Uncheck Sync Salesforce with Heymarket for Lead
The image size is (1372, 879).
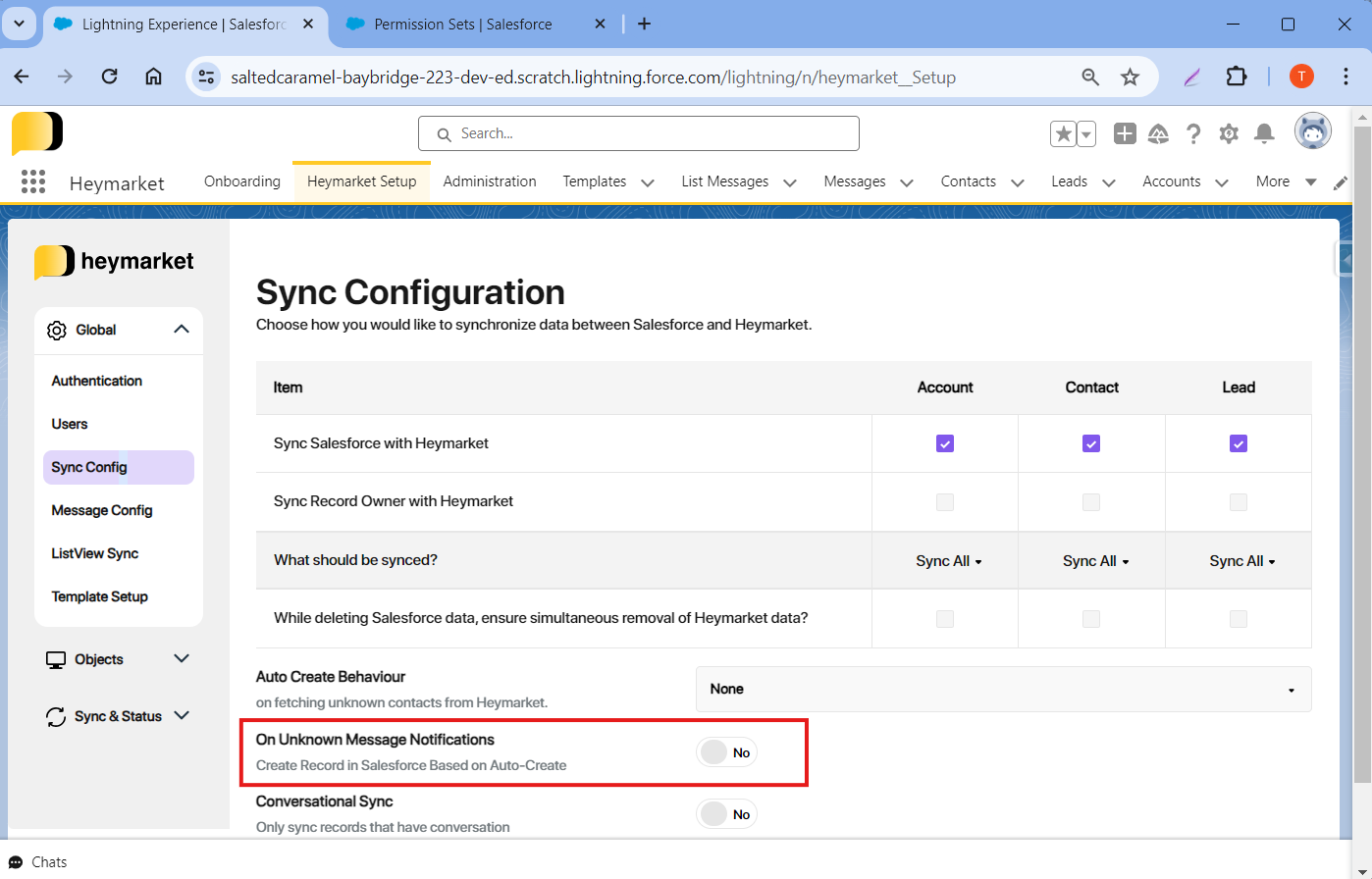[x=1239, y=443]
